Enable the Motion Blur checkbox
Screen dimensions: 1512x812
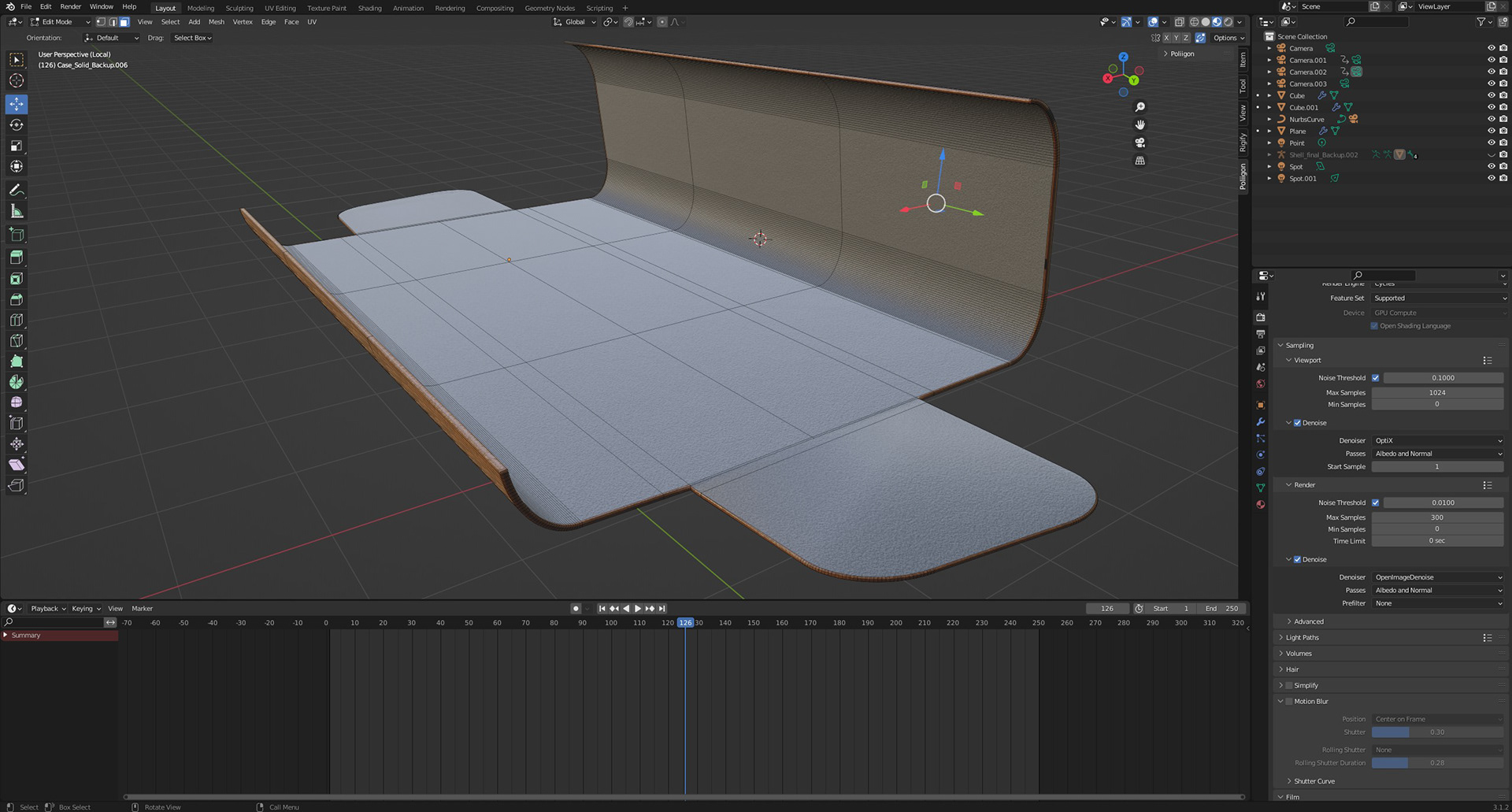[x=1289, y=702]
